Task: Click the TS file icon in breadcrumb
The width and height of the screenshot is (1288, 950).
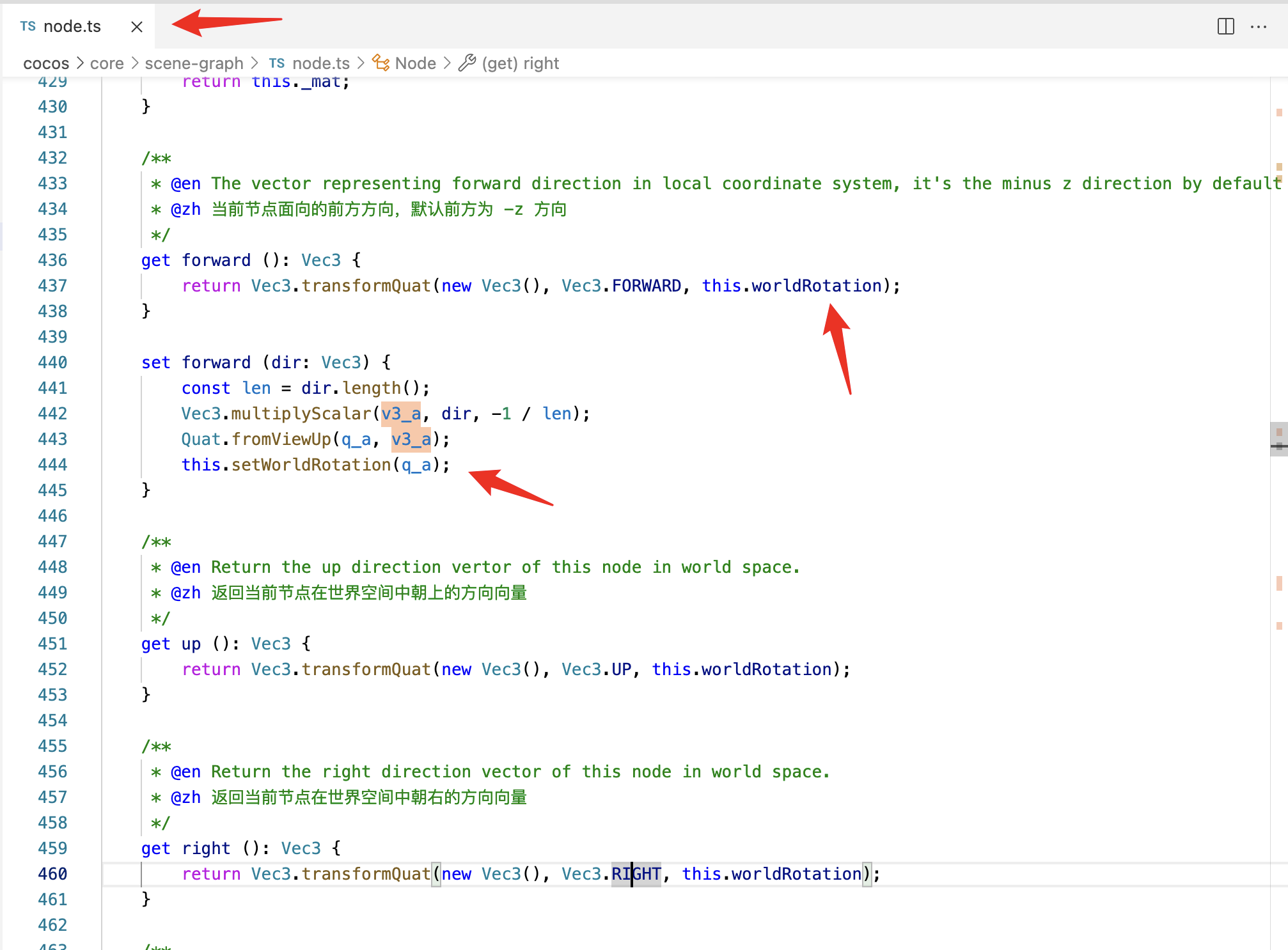Action: pos(276,63)
